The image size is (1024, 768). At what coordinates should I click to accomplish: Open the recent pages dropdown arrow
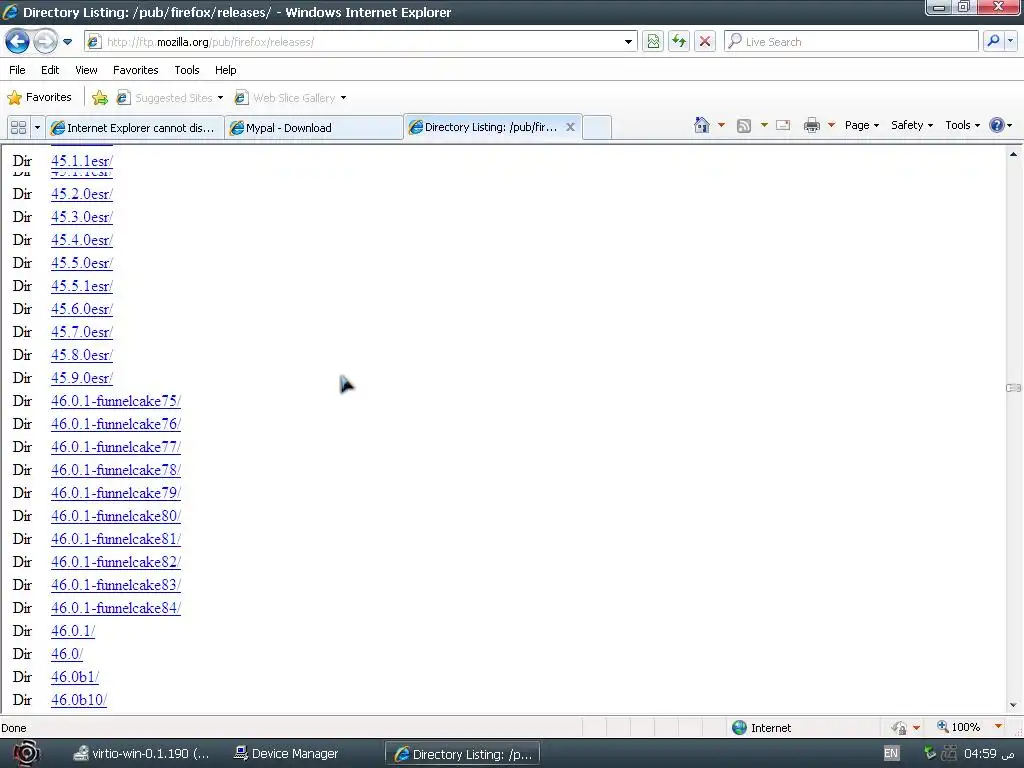click(x=67, y=42)
